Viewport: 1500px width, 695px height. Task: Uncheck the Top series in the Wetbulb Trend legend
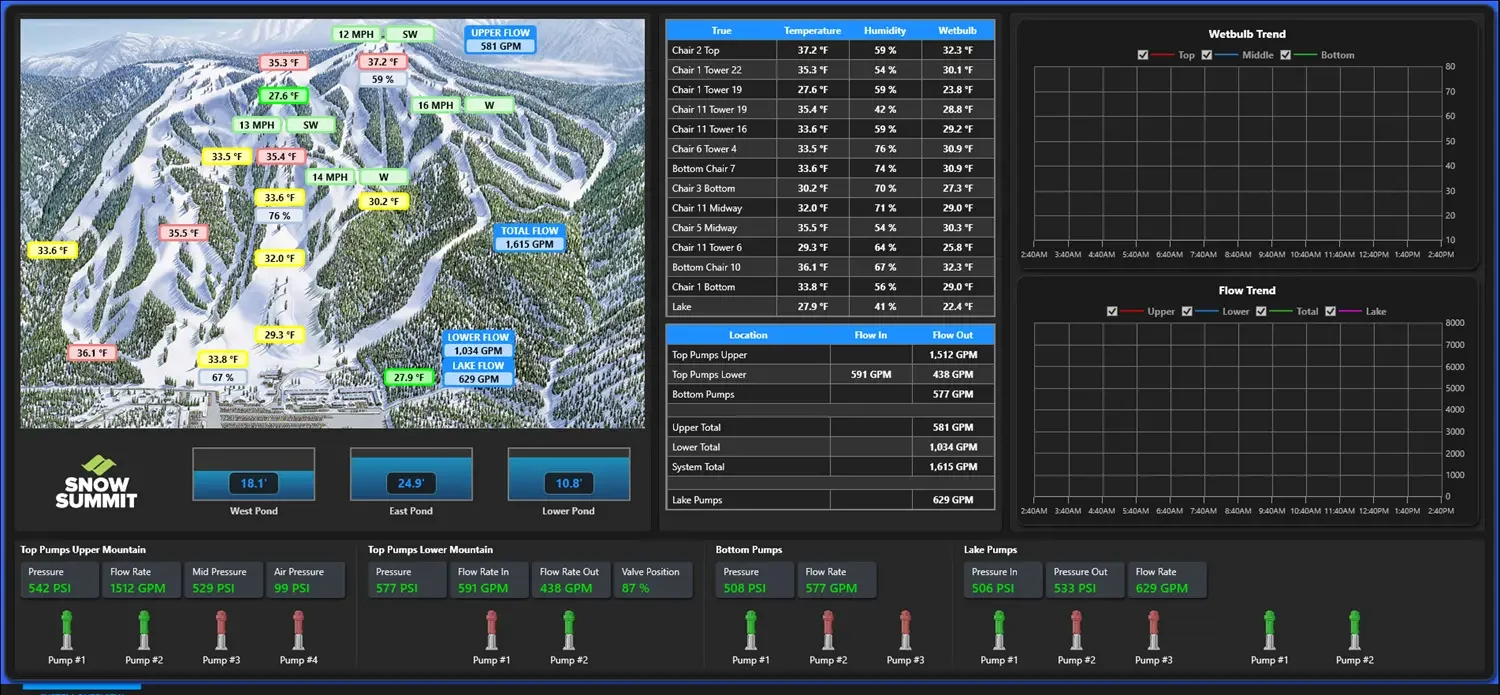(x=1143, y=55)
